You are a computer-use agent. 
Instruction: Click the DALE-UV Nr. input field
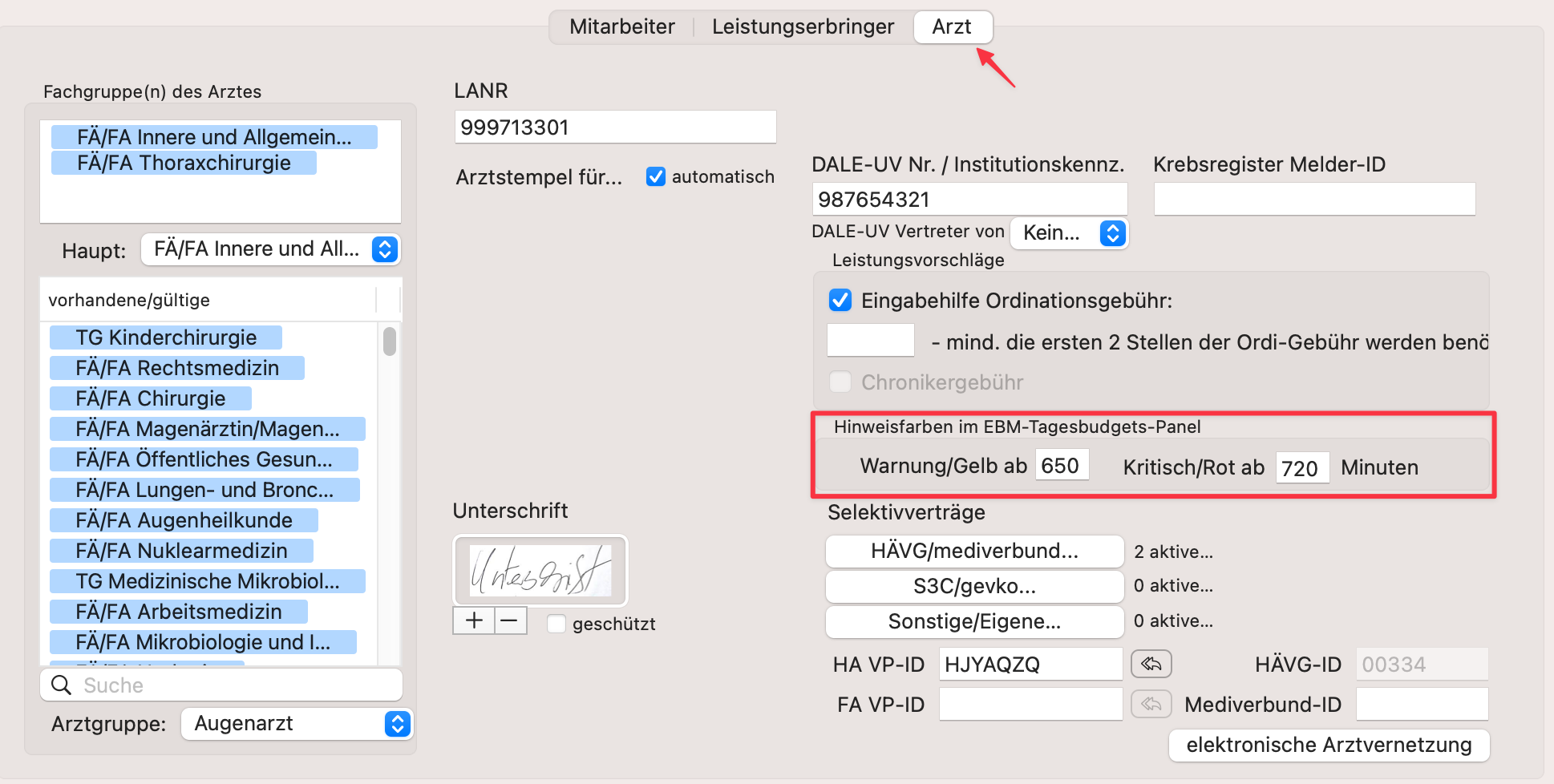tap(969, 199)
